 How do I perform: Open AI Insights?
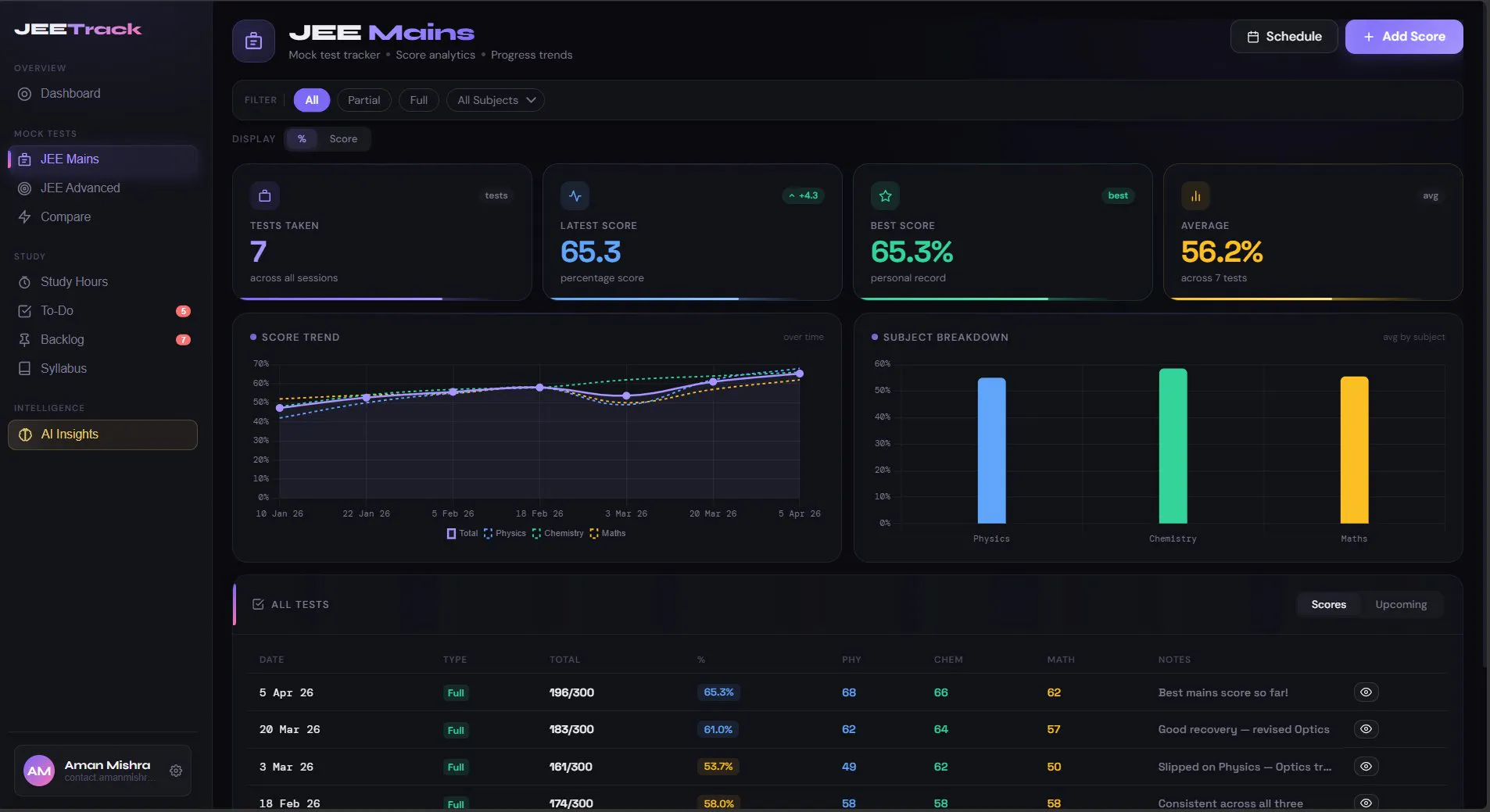[102, 435]
